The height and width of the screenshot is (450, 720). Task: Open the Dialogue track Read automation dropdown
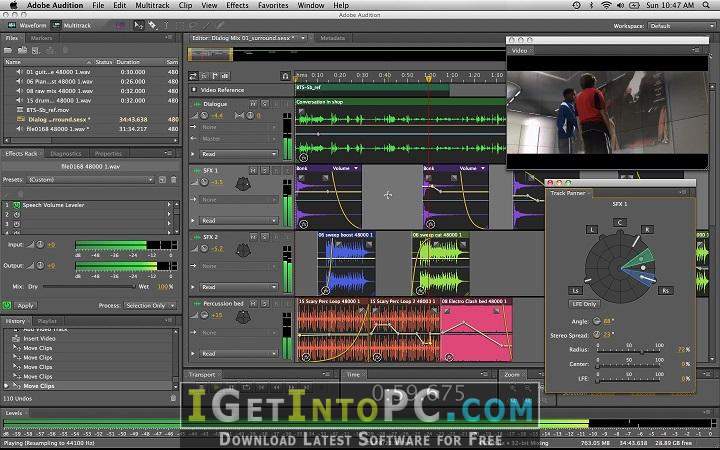[x=238, y=154]
